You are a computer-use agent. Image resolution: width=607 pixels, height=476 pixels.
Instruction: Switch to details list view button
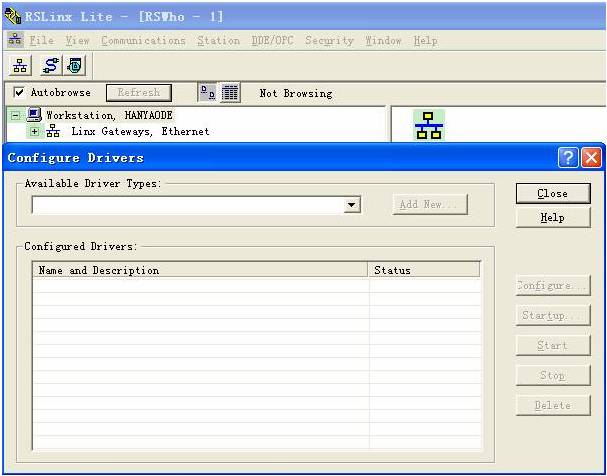(x=230, y=93)
